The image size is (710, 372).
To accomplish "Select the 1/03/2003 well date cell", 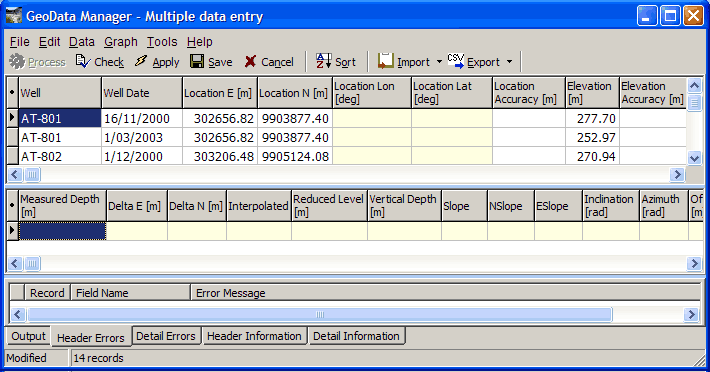I will point(142,138).
